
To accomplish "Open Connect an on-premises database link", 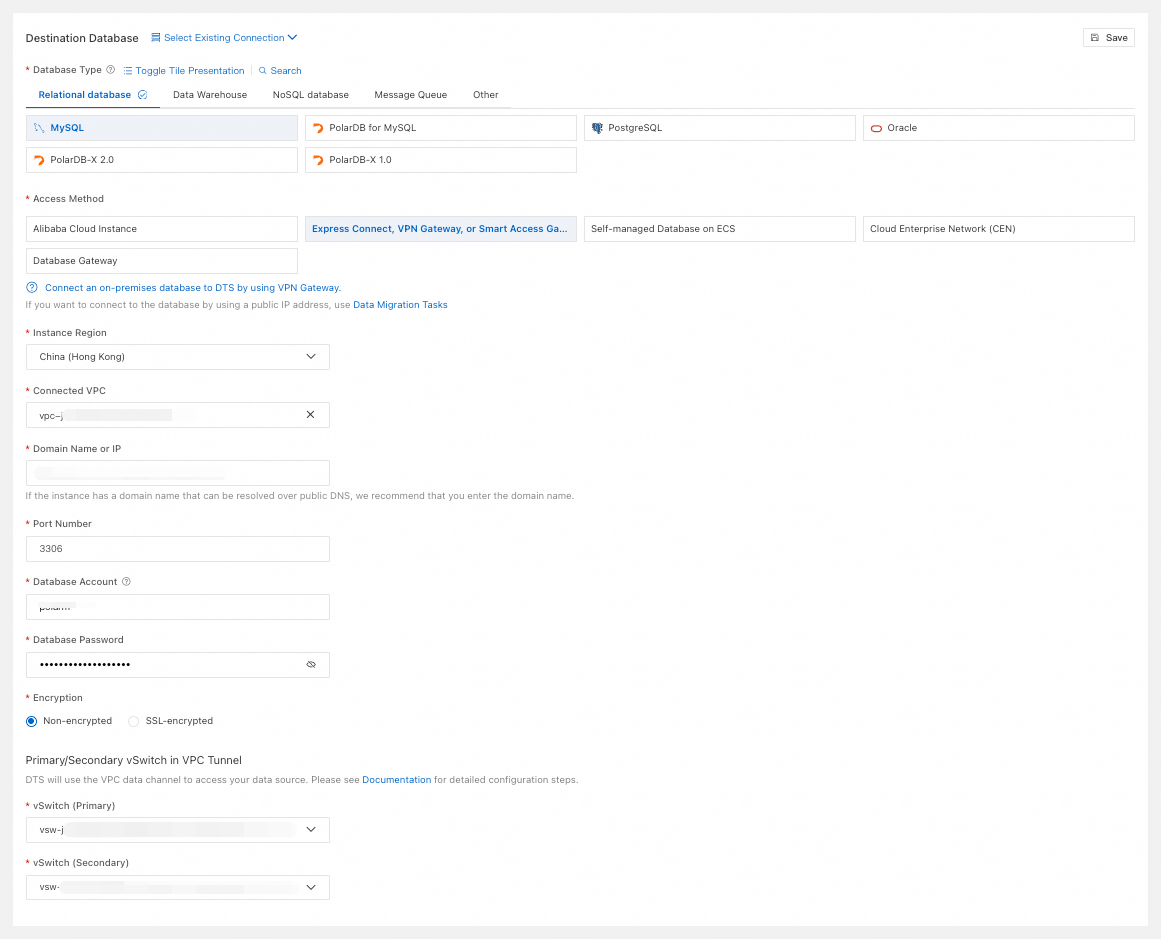I will [193, 288].
